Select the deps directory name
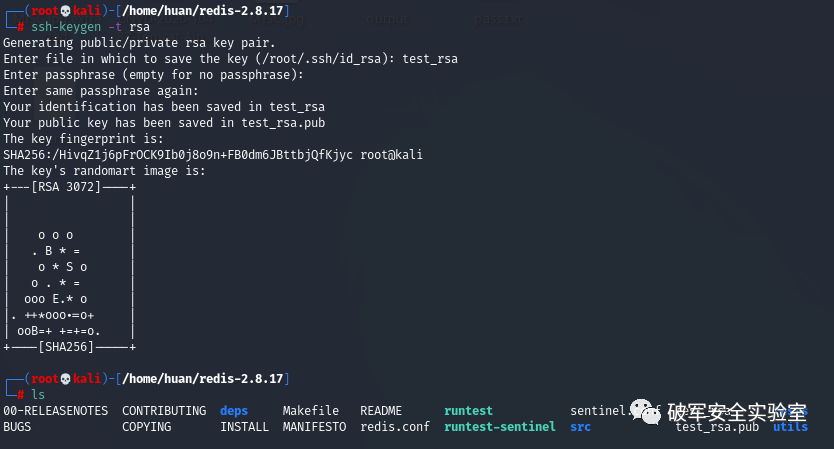This screenshot has height=449, width=834. pyautogui.click(x=234, y=411)
